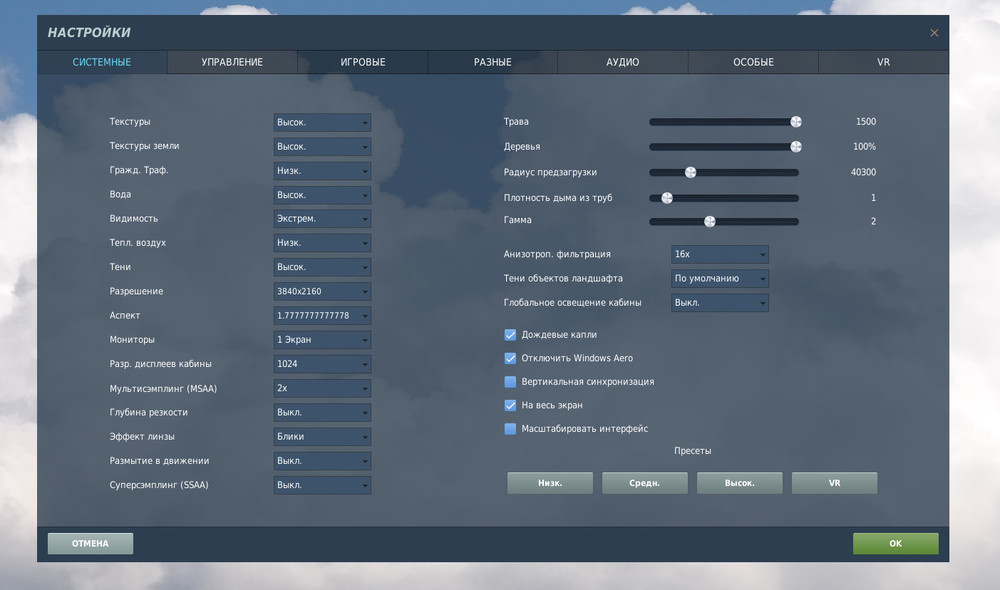Open the Тени объектов ландшафта dropdown
This screenshot has width=1000, height=590.
click(719, 278)
